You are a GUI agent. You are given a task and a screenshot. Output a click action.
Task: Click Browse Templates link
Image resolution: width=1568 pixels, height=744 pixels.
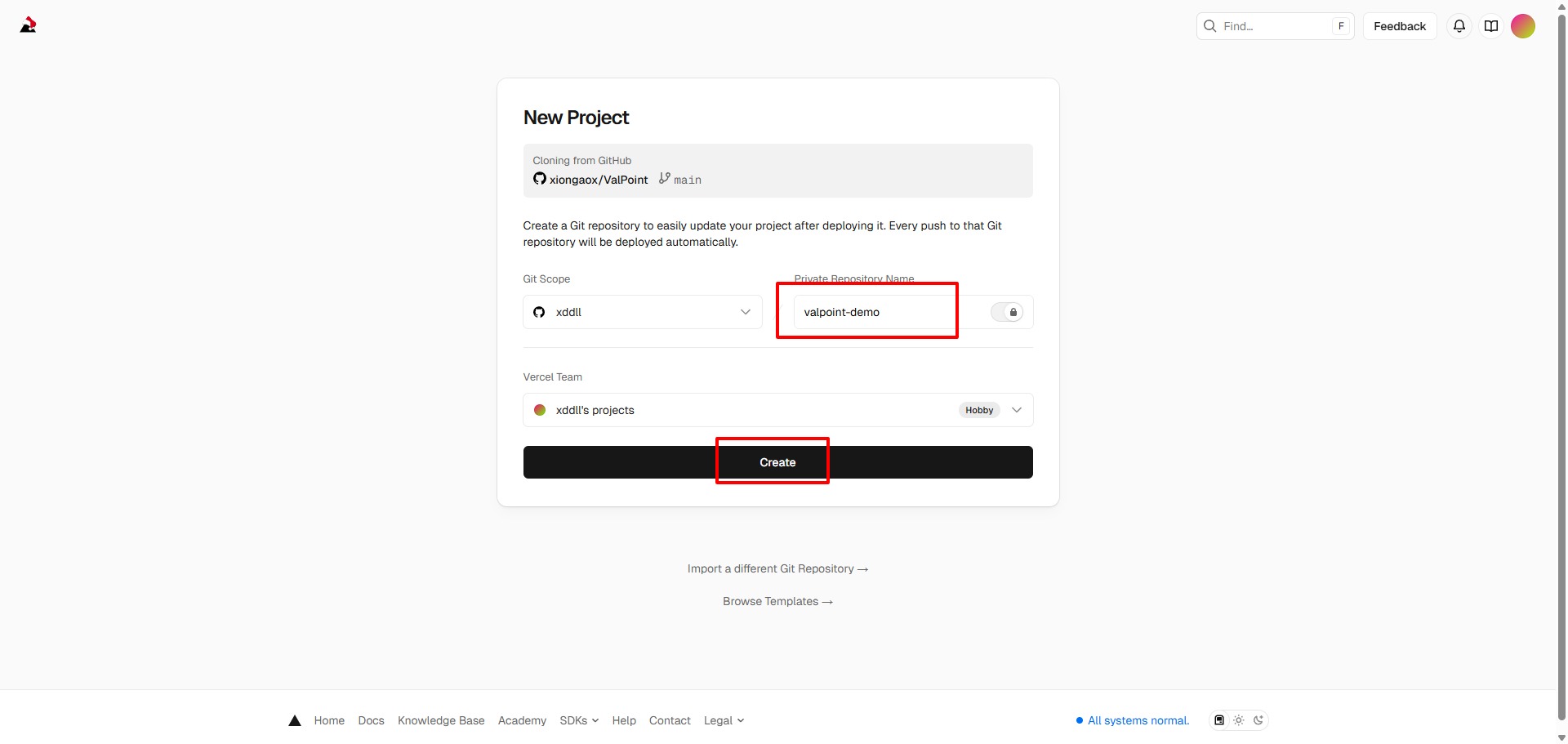[x=778, y=601]
